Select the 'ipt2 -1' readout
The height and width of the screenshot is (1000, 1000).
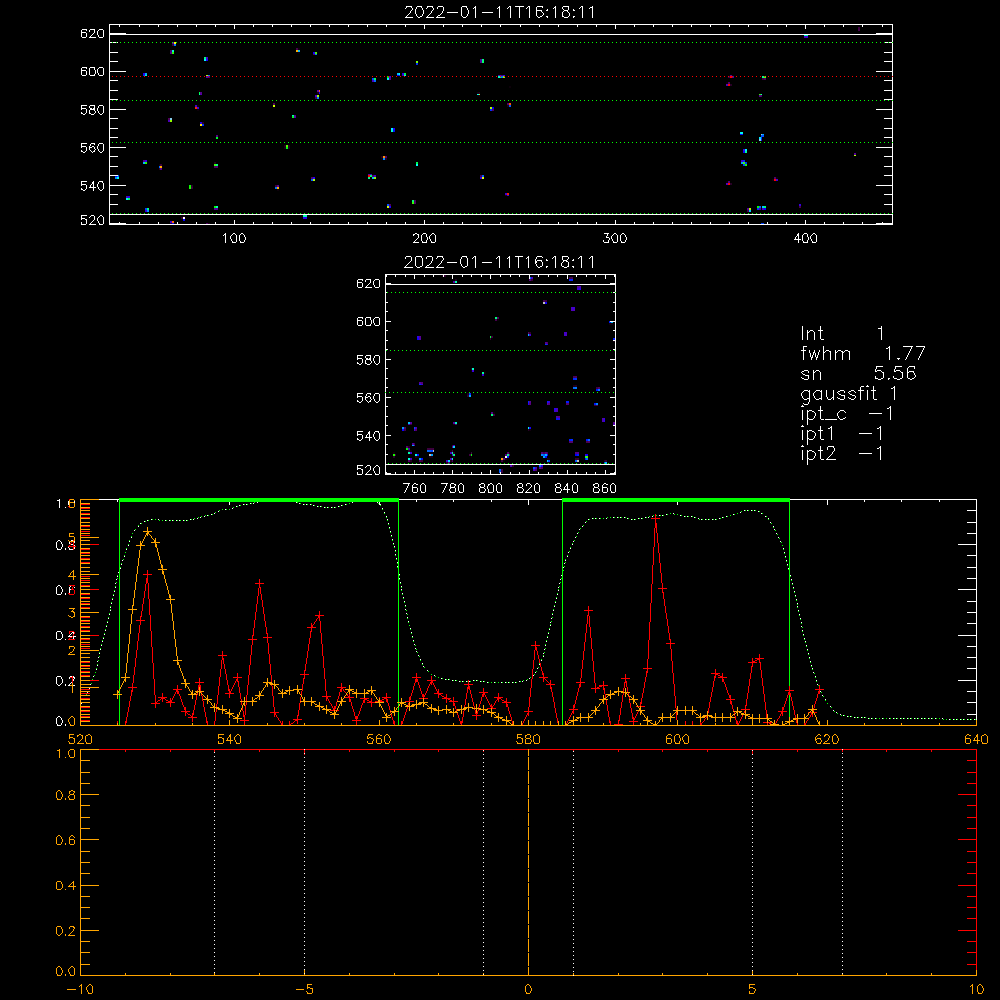[x=842, y=453]
